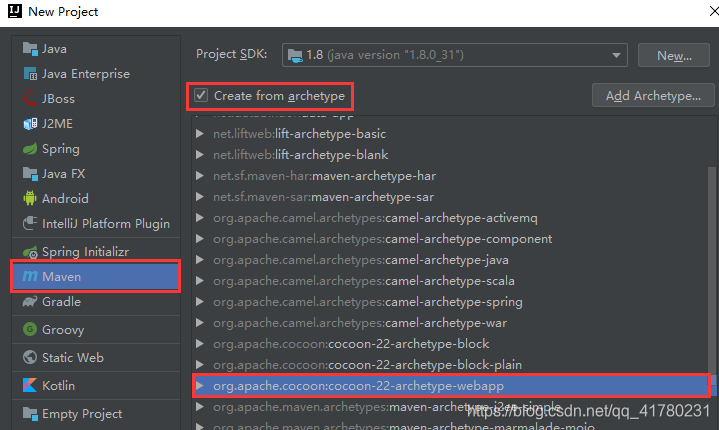Click the Android robot icon
The image size is (719, 430).
click(30, 198)
